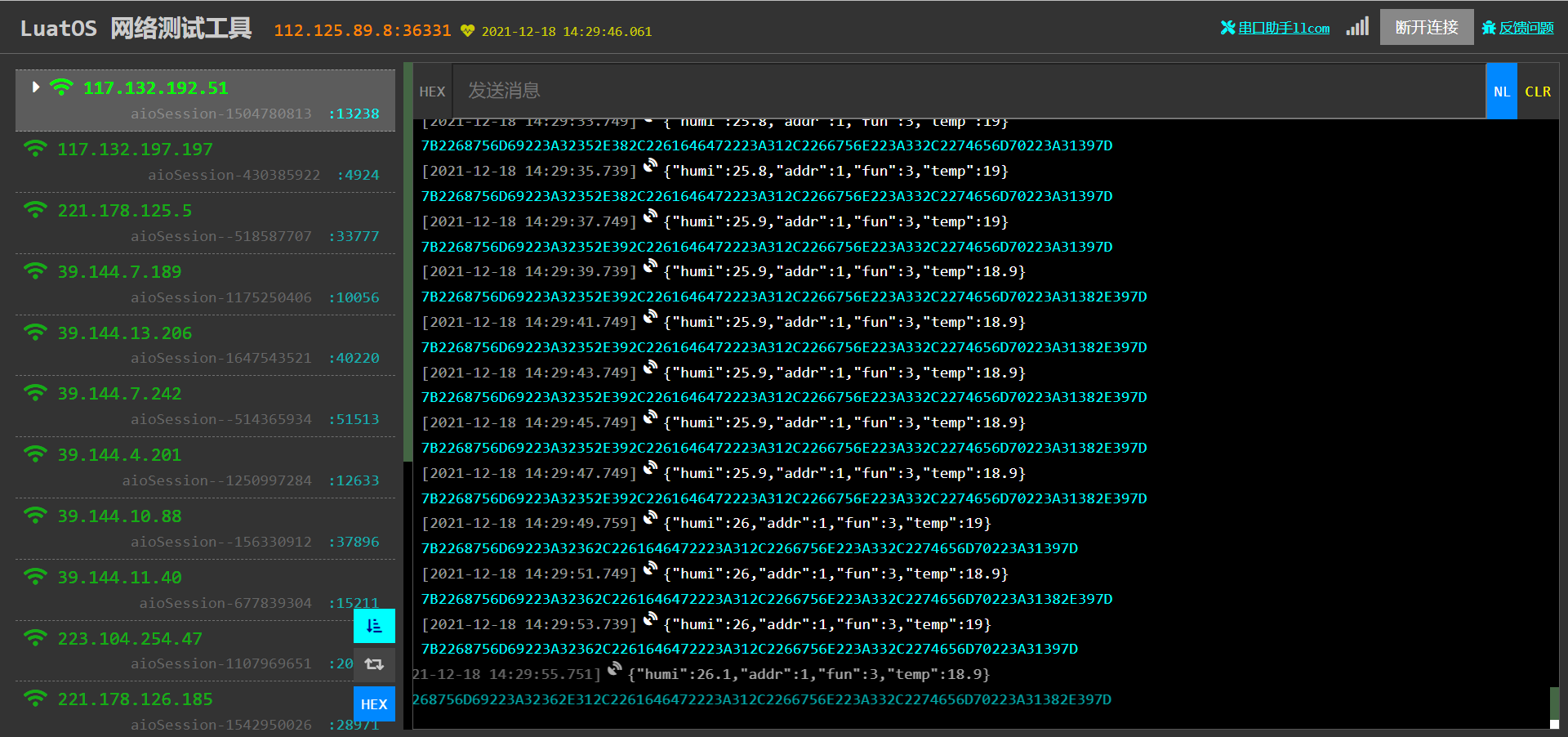The image size is (1568, 737).
Task: Click the heart icon beside timestamp
Action: point(467,30)
